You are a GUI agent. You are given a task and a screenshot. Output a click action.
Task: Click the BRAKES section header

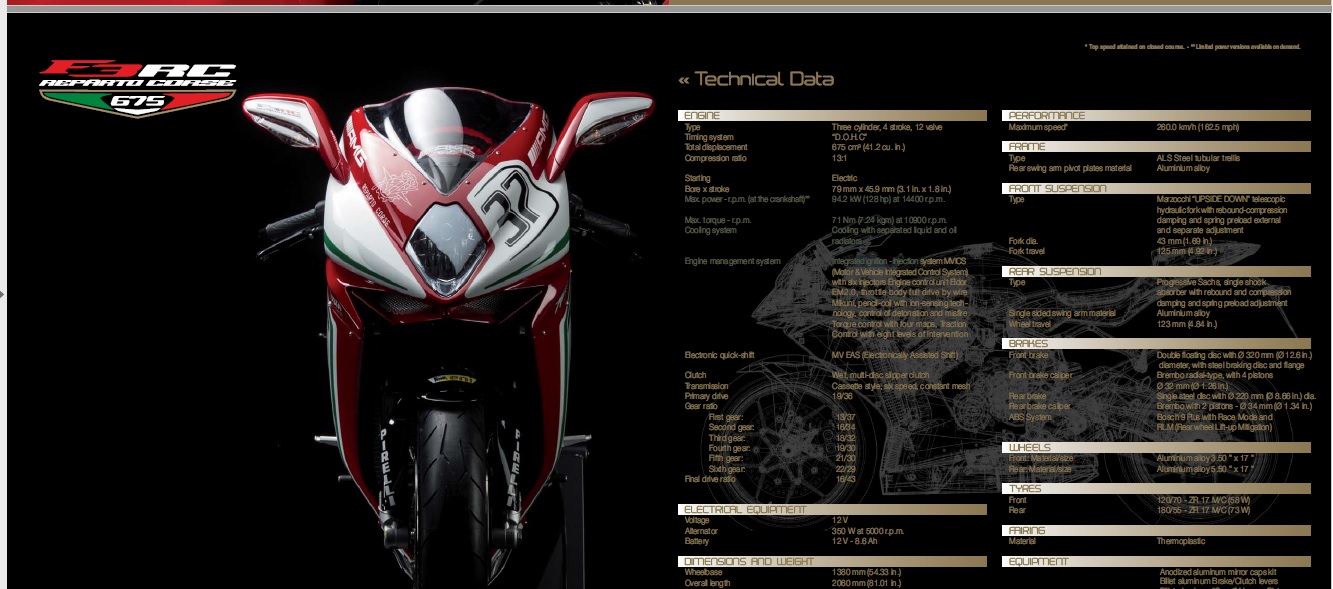[1156, 344]
